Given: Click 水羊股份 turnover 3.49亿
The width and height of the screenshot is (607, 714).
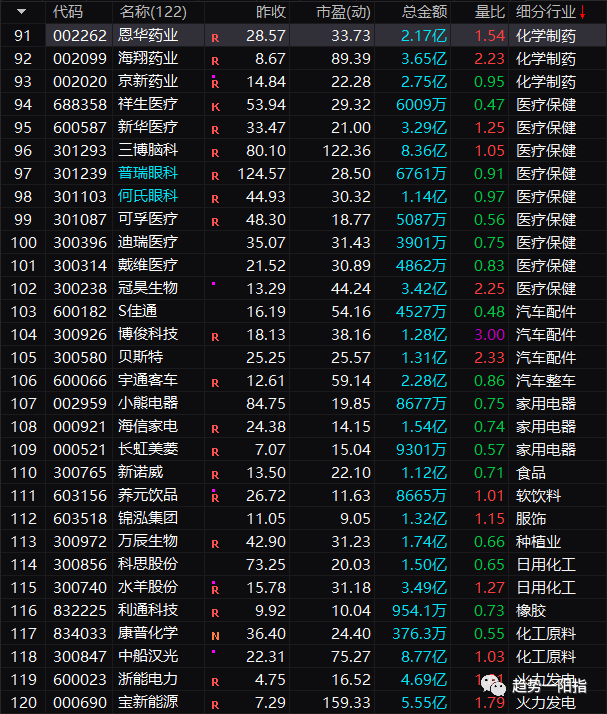Looking at the screenshot, I should (423, 588).
